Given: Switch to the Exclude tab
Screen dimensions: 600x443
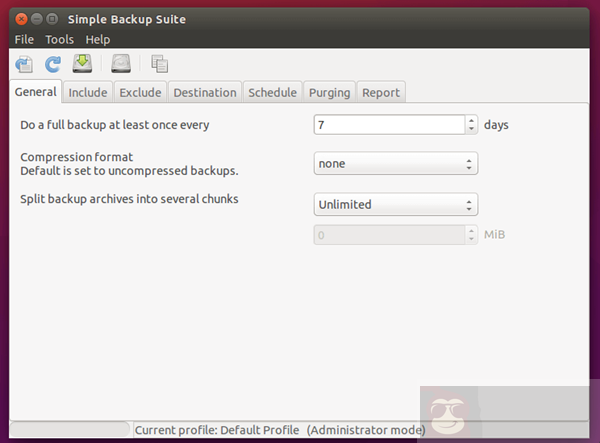Looking at the screenshot, I should pyautogui.click(x=140, y=92).
